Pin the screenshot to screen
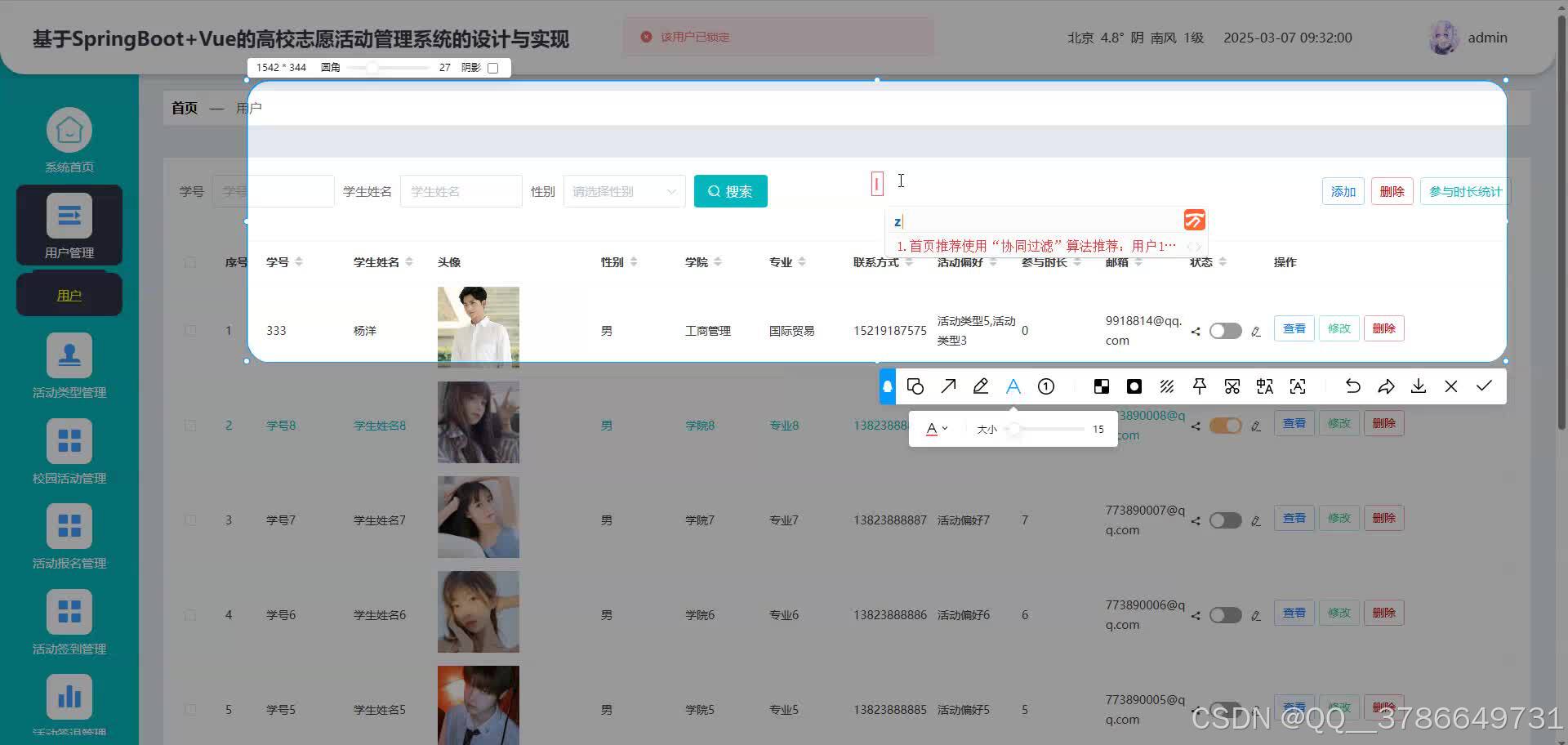This screenshot has height=745, width=1568. pos(1199,386)
